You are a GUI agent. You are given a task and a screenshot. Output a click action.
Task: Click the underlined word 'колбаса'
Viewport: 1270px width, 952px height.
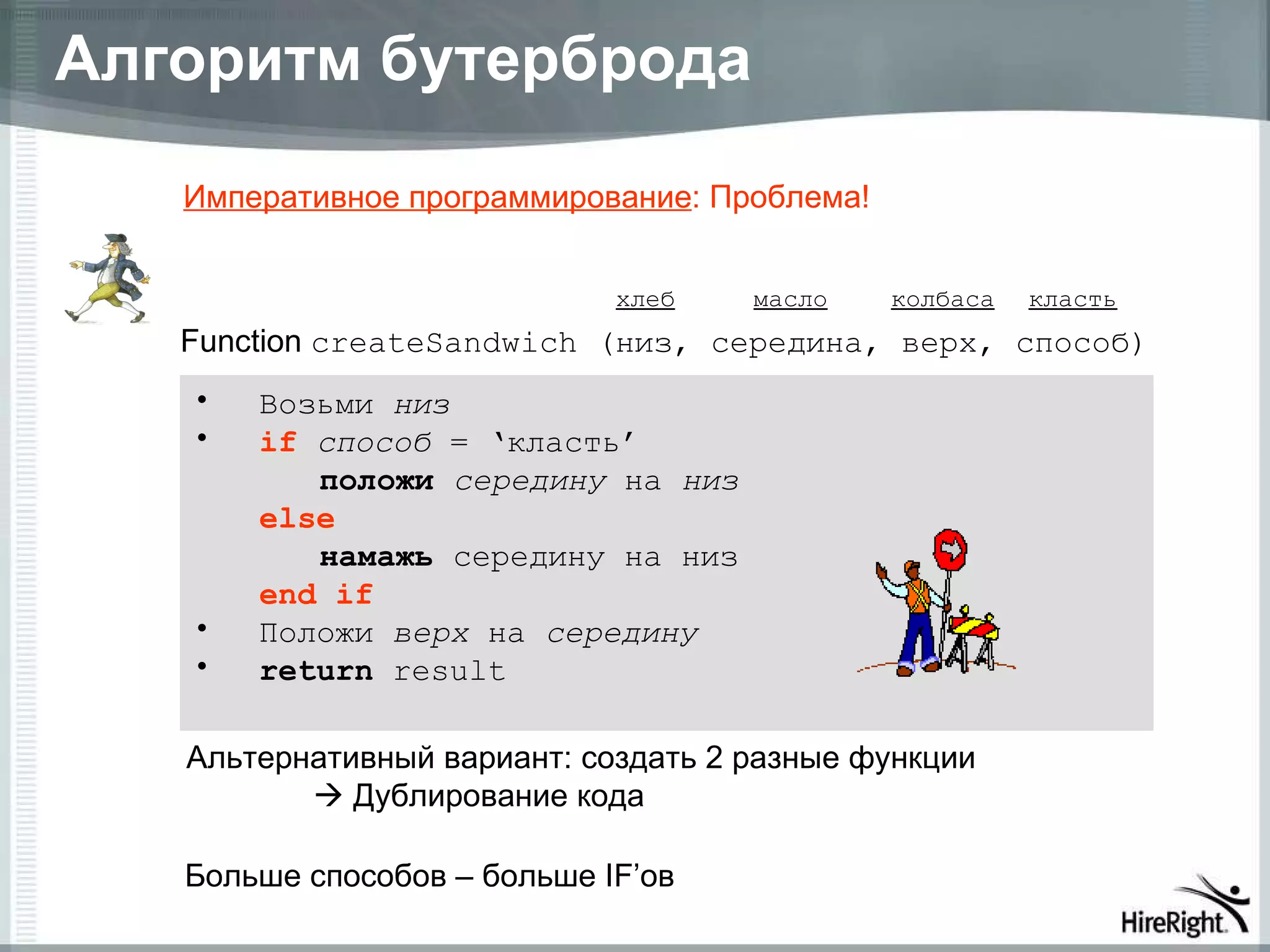pyautogui.click(x=942, y=300)
